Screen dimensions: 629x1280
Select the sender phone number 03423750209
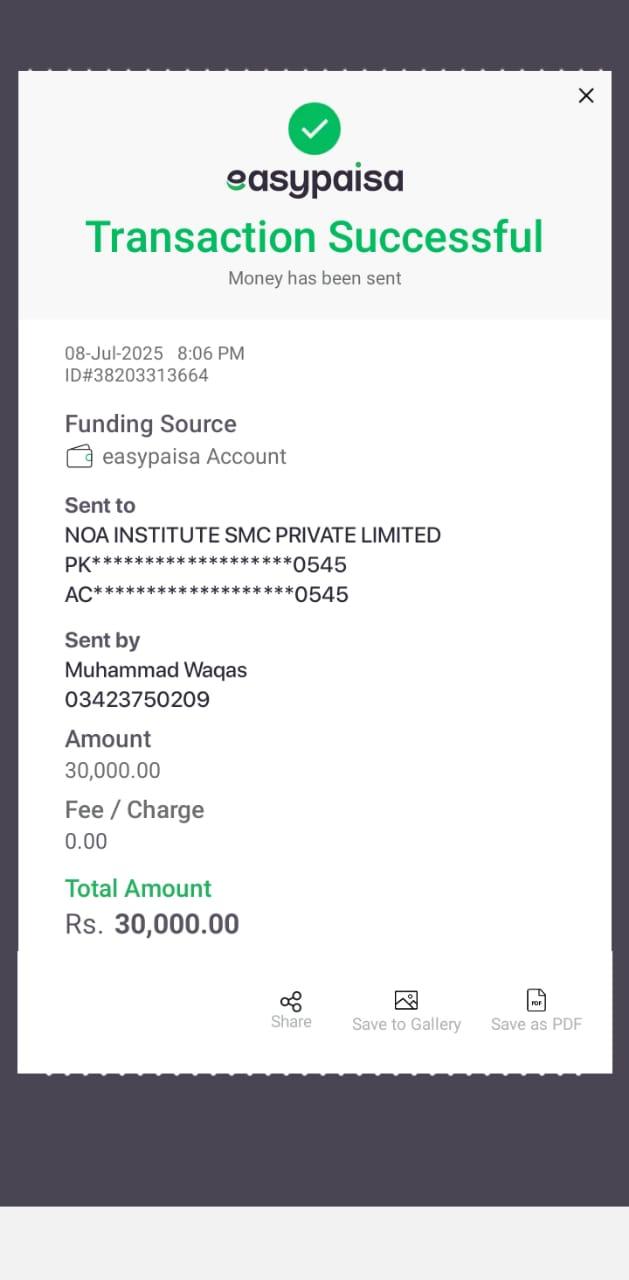click(x=137, y=700)
